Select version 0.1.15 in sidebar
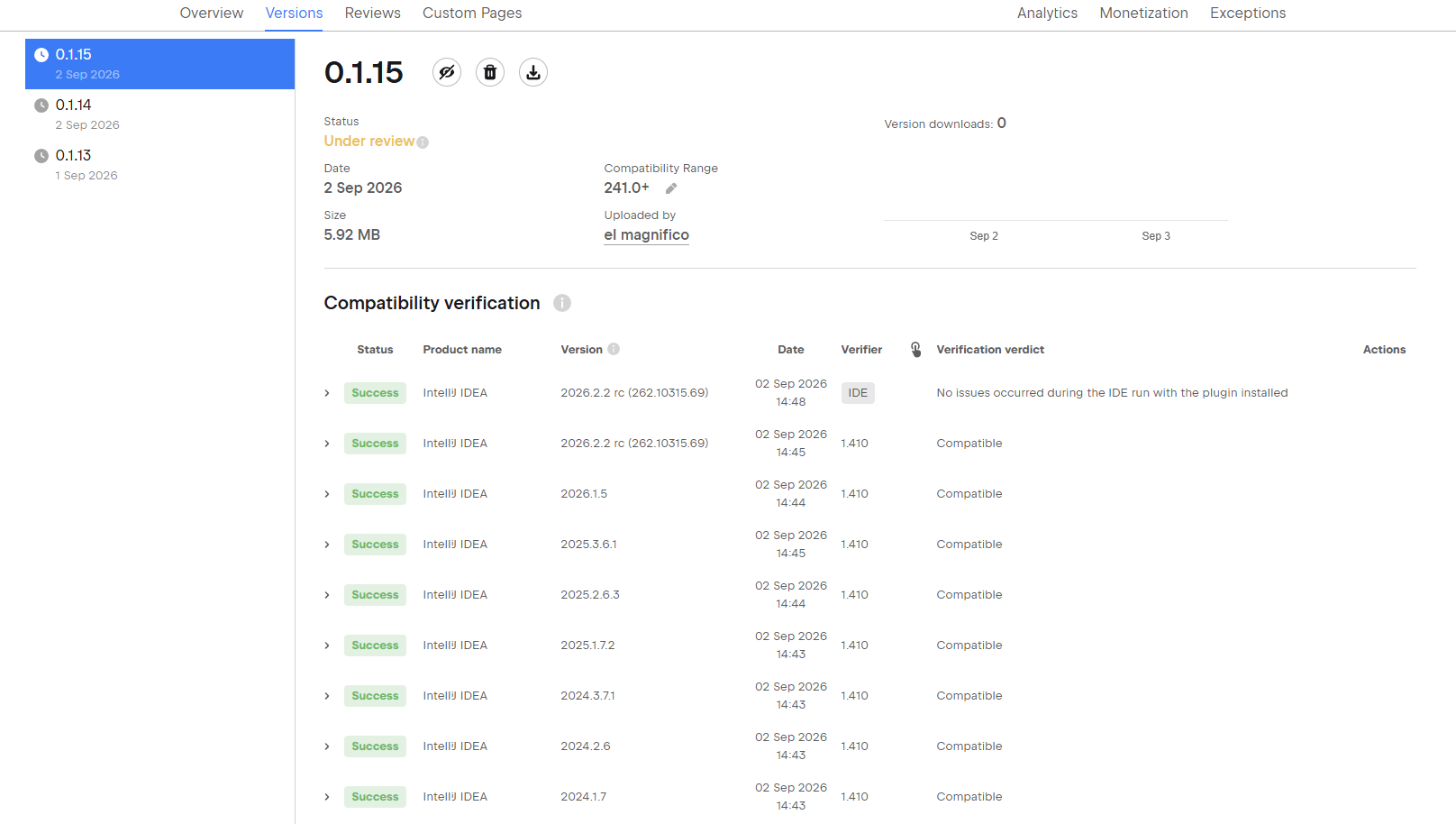Image resolution: width=1456 pixels, height=824 pixels. pos(159,64)
